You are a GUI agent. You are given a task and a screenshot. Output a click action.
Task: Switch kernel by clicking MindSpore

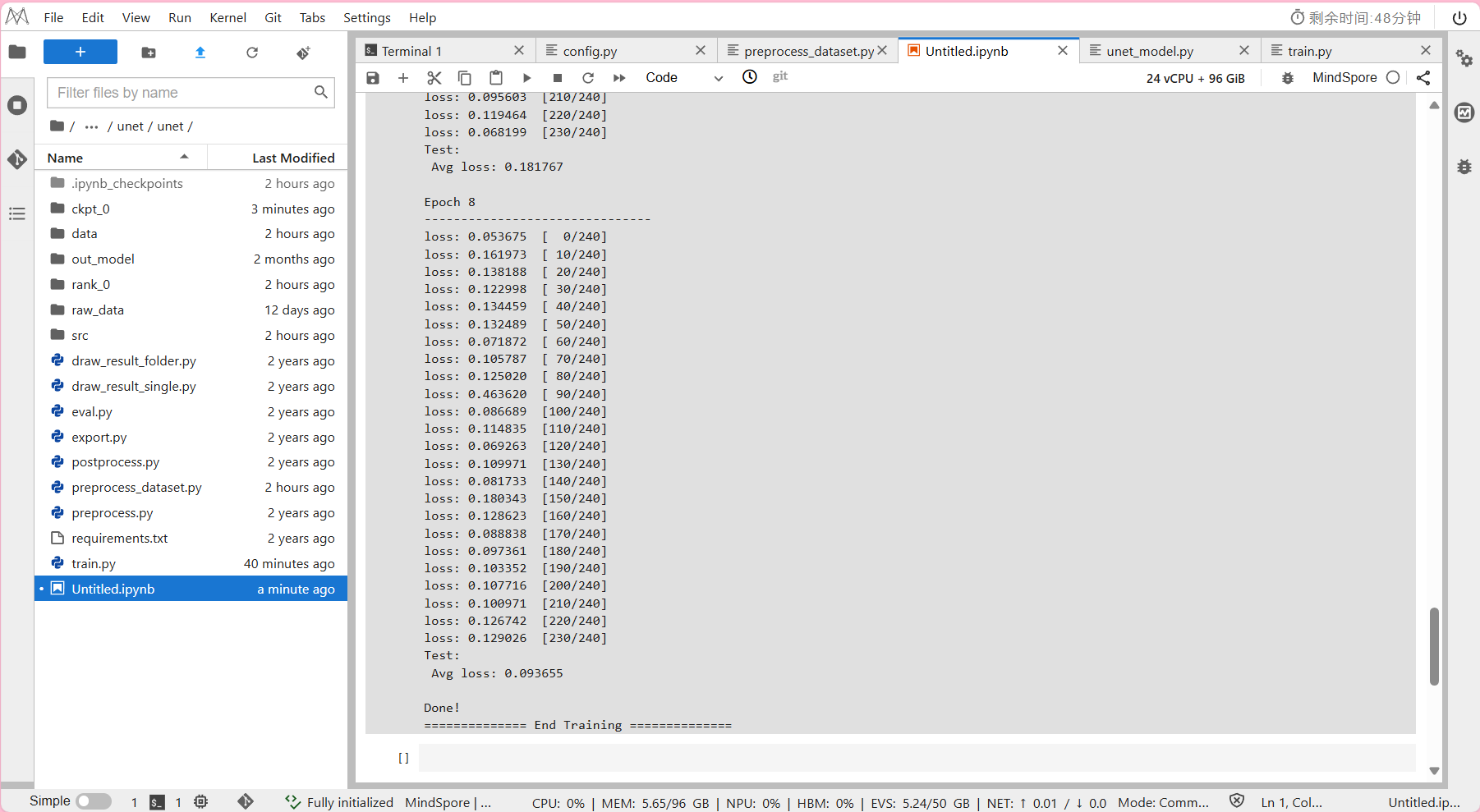click(1344, 78)
